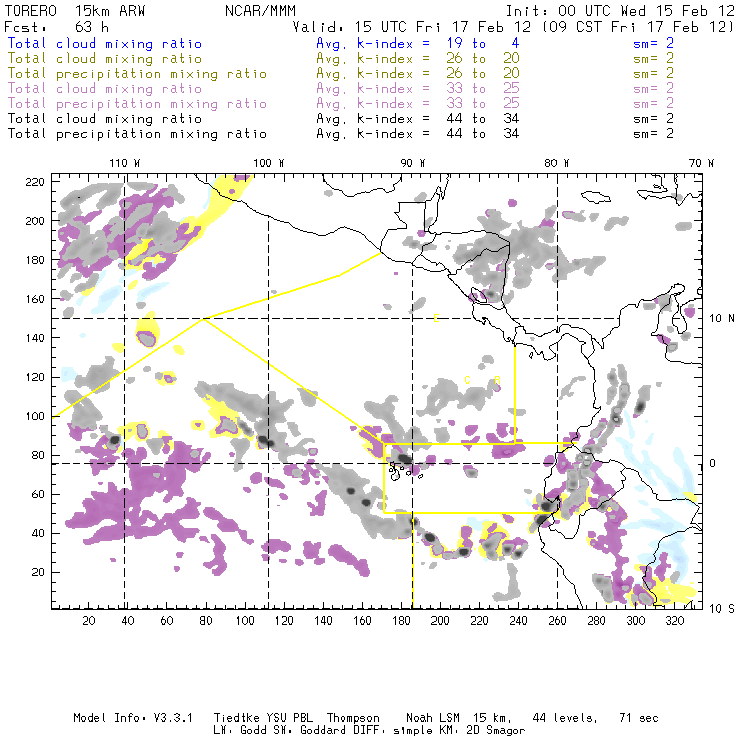Click the '160' tick label on vertical axis

(35, 299)
